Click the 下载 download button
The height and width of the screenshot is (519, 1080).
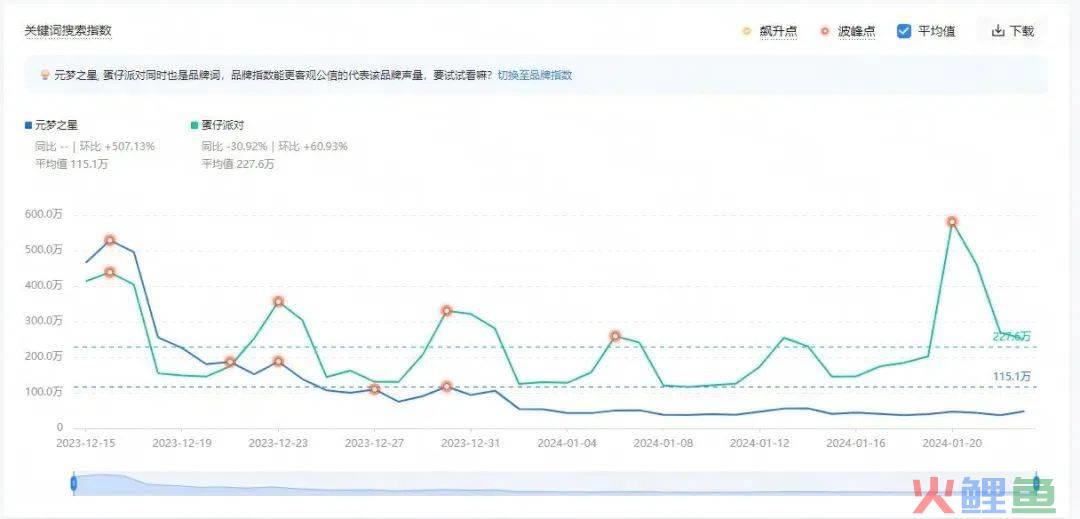1012,31
